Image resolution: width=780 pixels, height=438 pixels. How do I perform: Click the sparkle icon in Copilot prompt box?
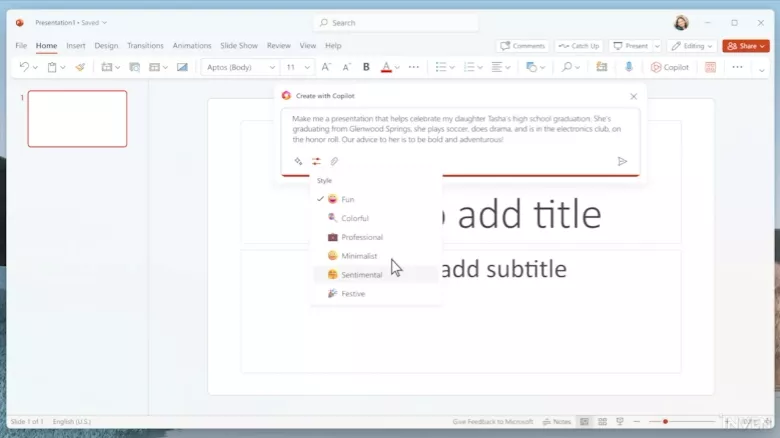click(x=298, y=161)
